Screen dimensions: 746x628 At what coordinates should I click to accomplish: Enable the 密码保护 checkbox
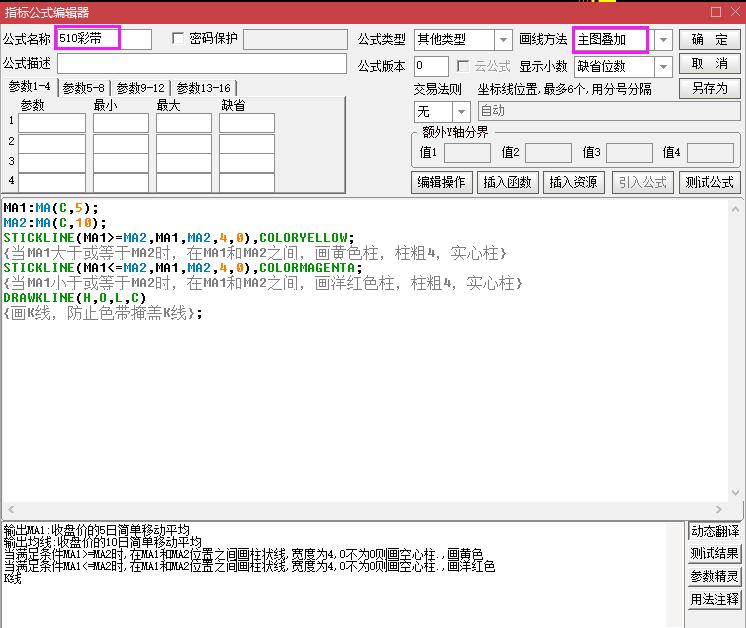pos(179,39)
